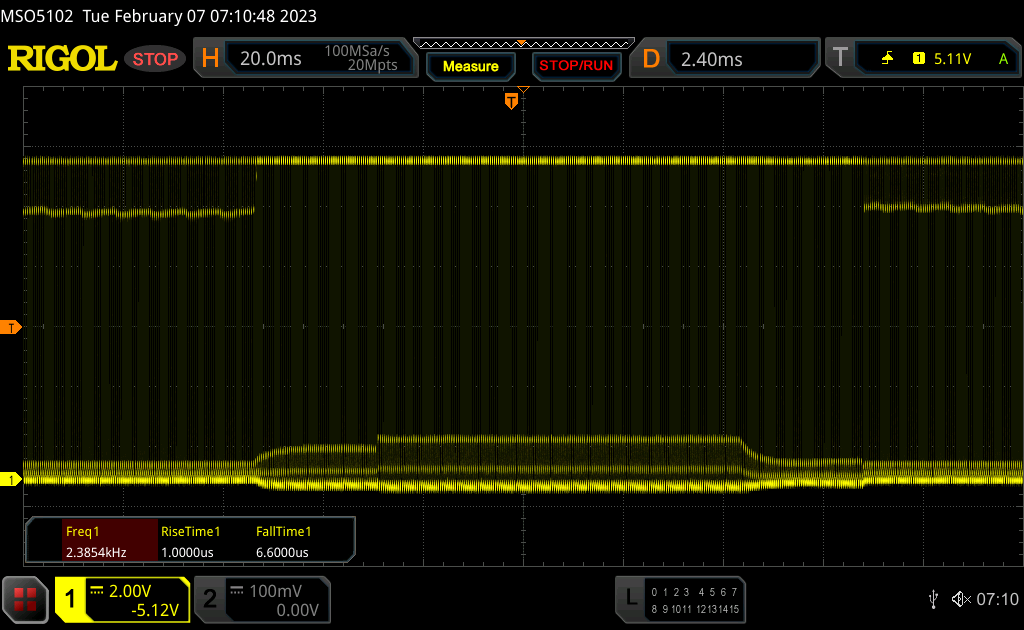
Task: Click the channel 2 DC coupling icon
Action: [x=236, y=591]
